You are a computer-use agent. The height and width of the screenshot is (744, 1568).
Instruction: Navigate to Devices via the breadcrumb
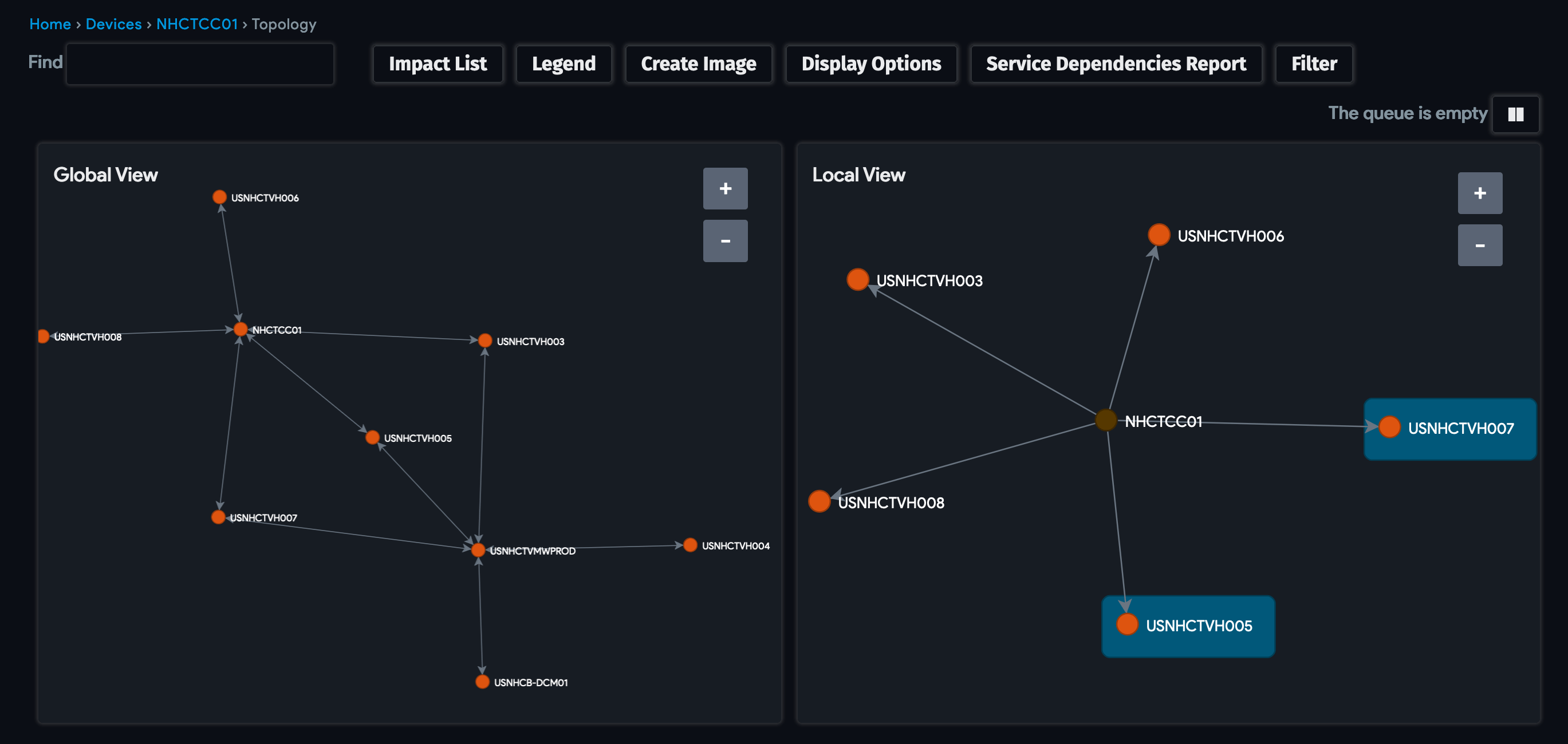click(x=114, y=23)
